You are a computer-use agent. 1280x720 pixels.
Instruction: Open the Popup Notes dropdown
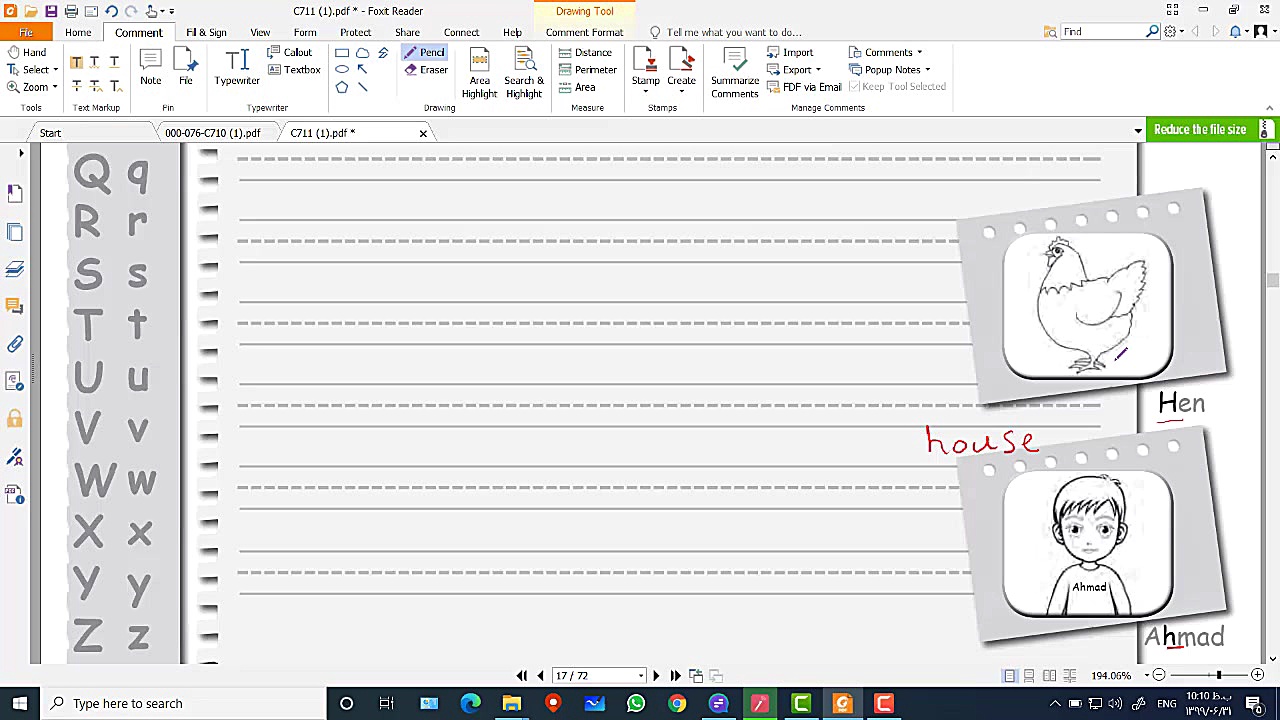tap(890, 70)
